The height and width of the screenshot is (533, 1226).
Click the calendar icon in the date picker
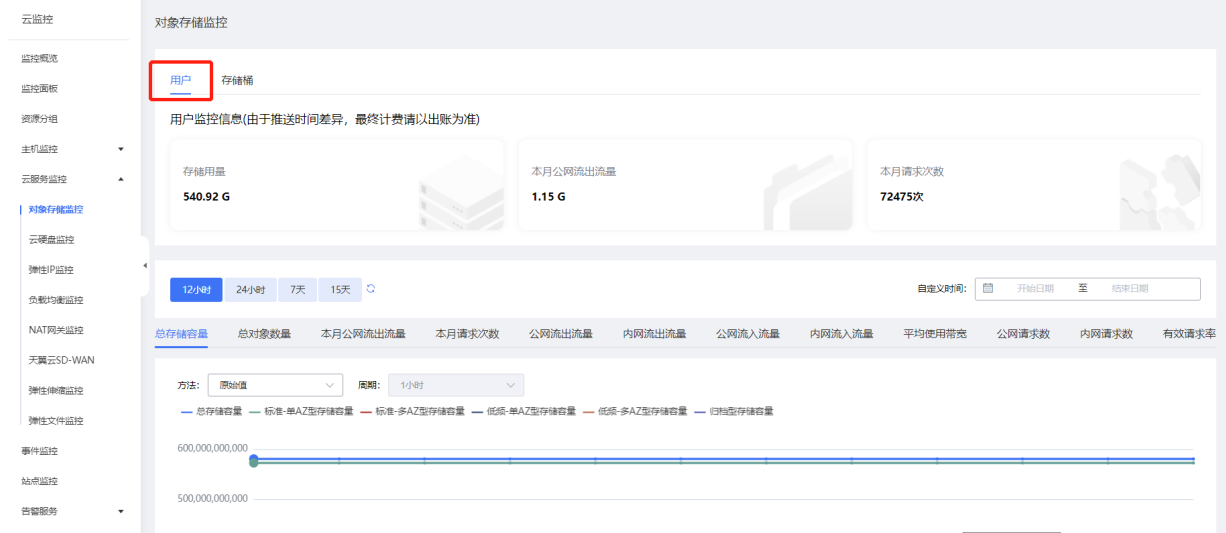pos(988,289)
